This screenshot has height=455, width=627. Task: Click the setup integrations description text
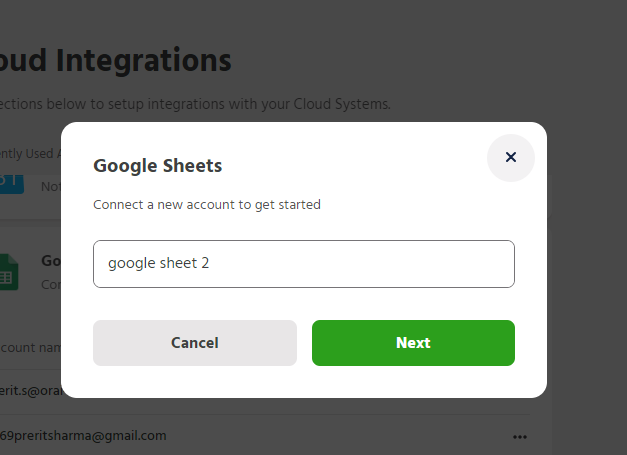(x=195, y=104)
